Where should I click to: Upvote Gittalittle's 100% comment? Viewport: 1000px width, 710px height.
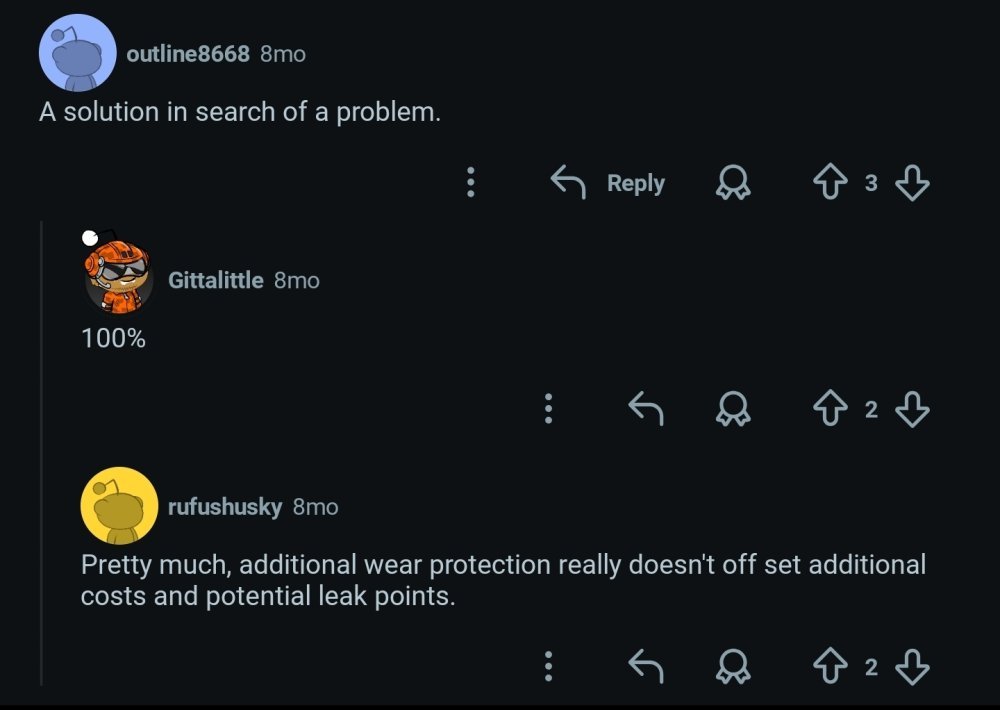(x=831, y=408)
